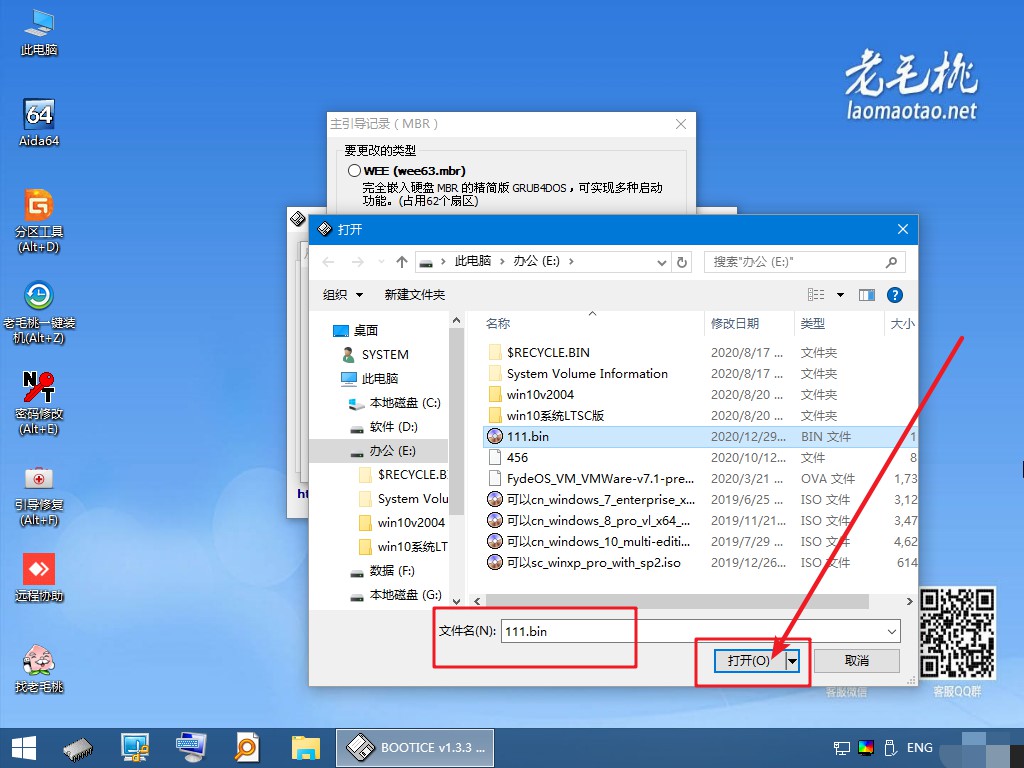Open the Windows Start menu
The height and width of the screenshot is (768, 1024).
point(24,748)
